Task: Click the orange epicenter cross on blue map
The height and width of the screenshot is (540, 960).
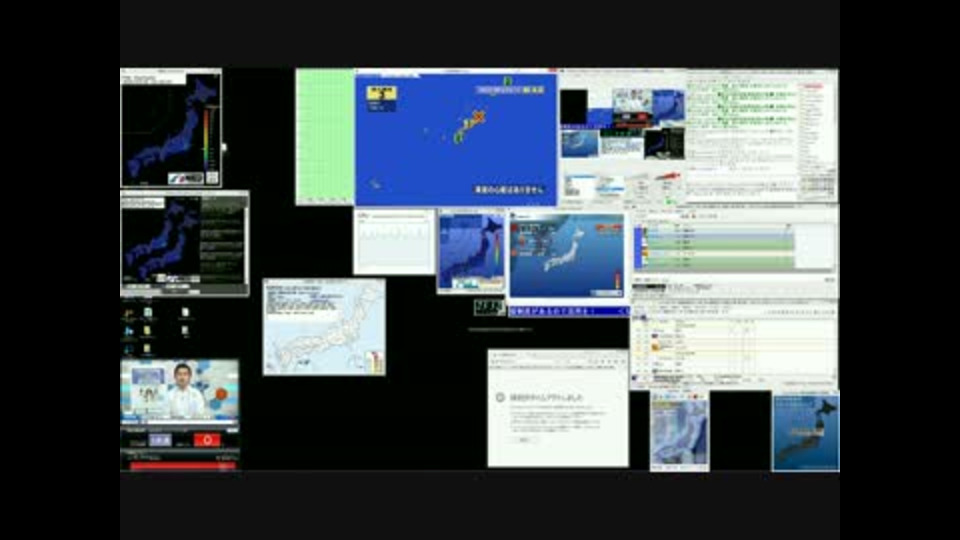Action: click(x=479, y=116)
